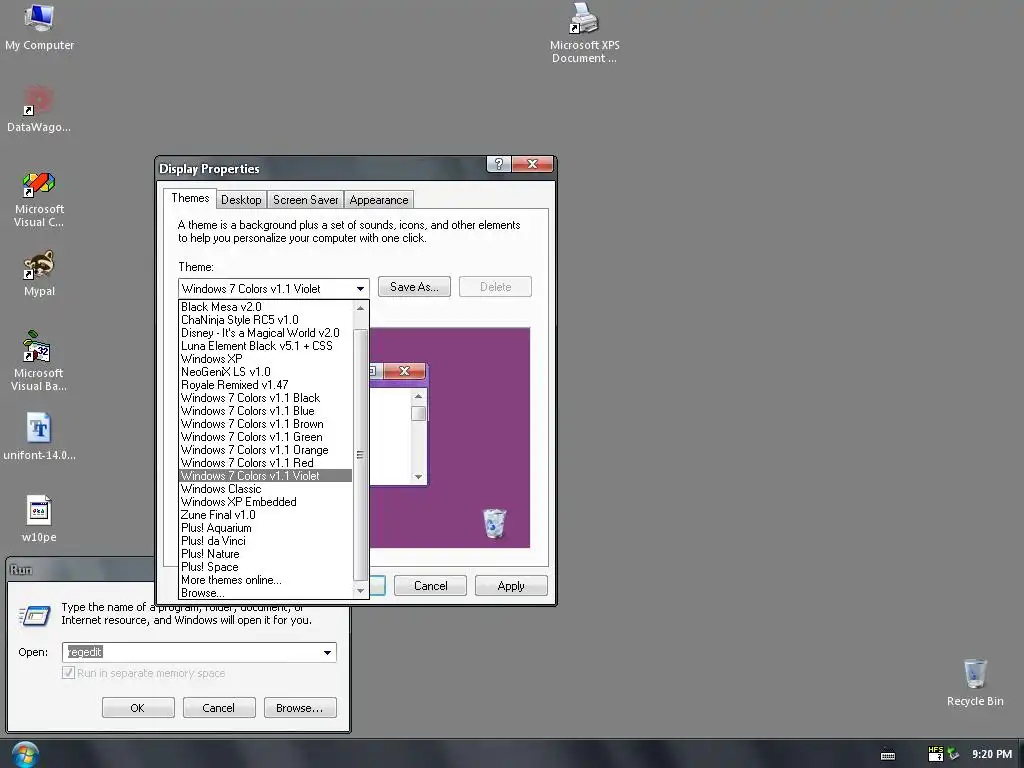Click the disabled Delete theme button
Screen dimensions: 1024x768
[495, 287]
